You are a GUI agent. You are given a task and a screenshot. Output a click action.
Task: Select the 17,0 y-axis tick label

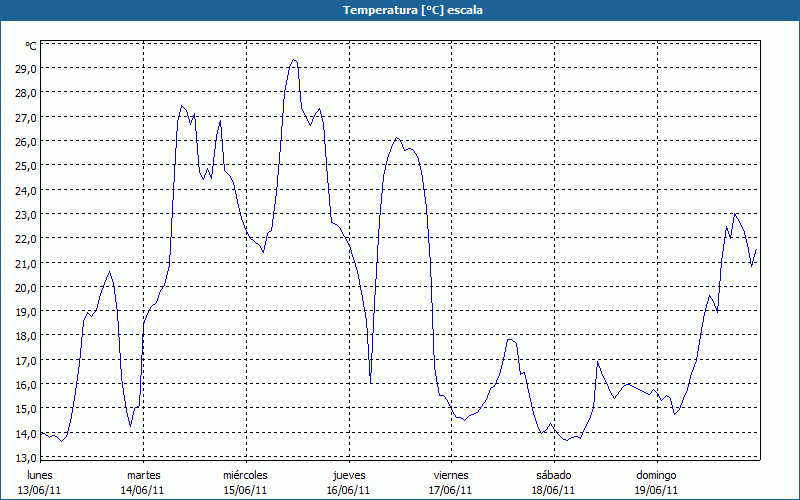point(24,360)
